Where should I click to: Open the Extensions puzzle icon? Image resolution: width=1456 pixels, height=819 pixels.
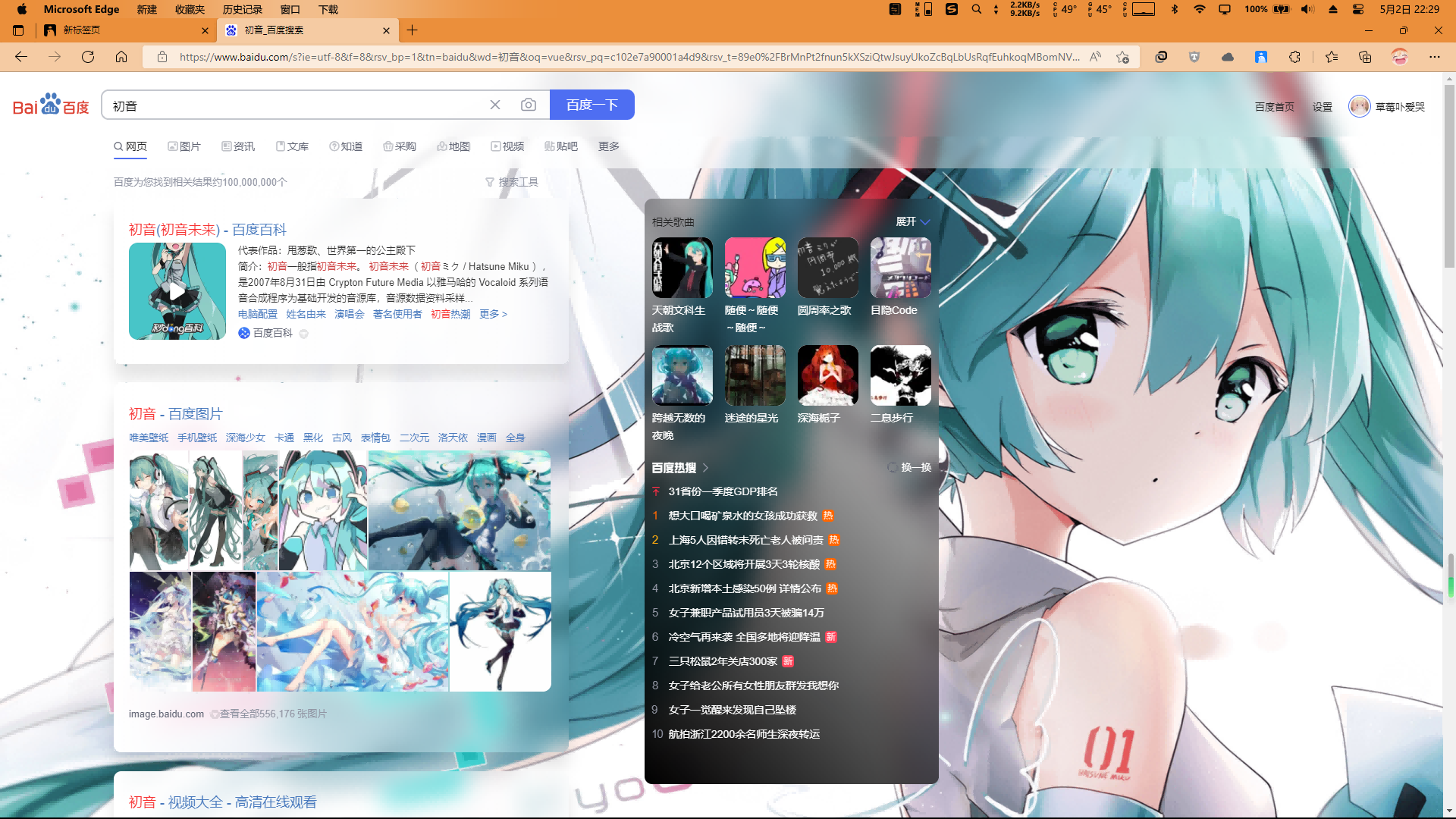(x=1294, y=57)
